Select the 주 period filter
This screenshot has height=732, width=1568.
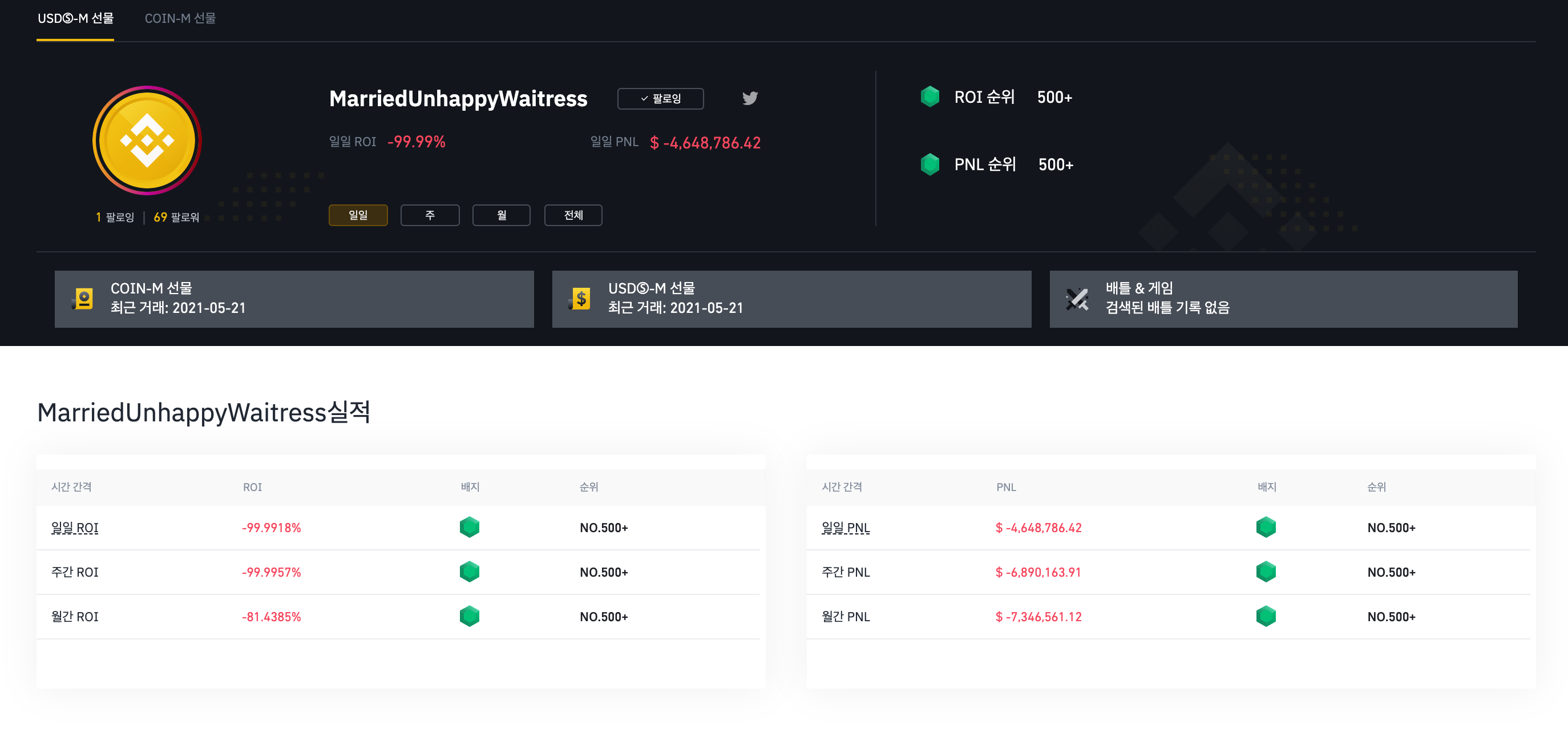click(430, 216)
